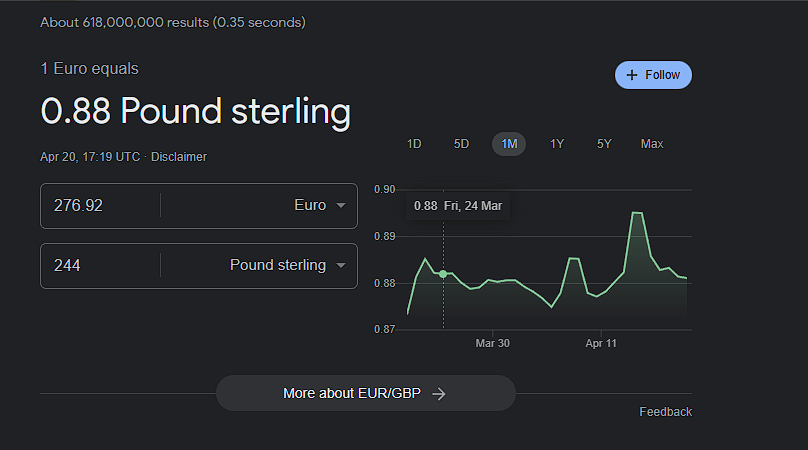Select the 1M chart range

coord(509,144)
